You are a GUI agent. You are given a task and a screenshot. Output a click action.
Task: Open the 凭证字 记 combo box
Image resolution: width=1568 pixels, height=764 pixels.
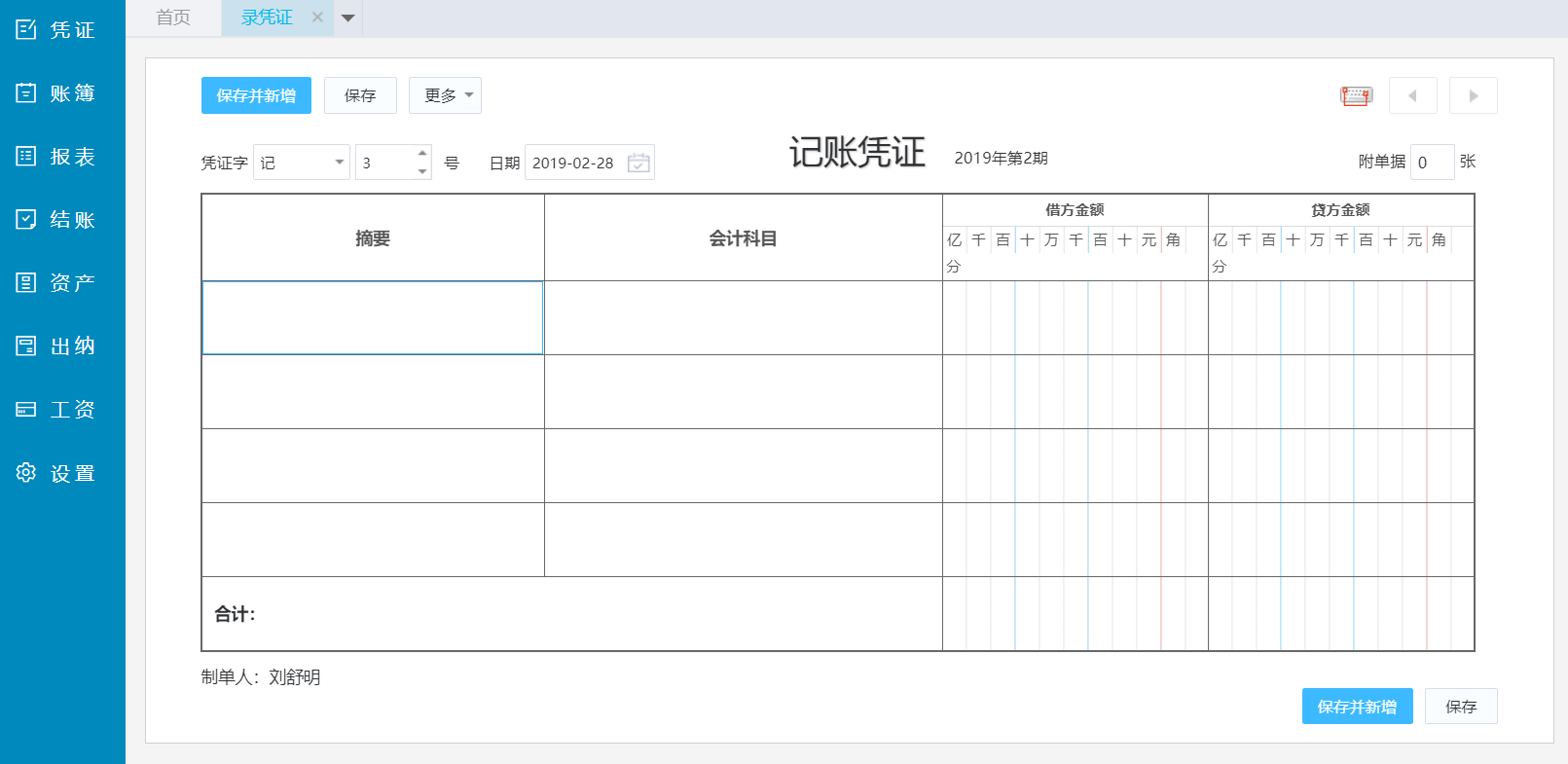pyautogui.click(x=302, y=163)
